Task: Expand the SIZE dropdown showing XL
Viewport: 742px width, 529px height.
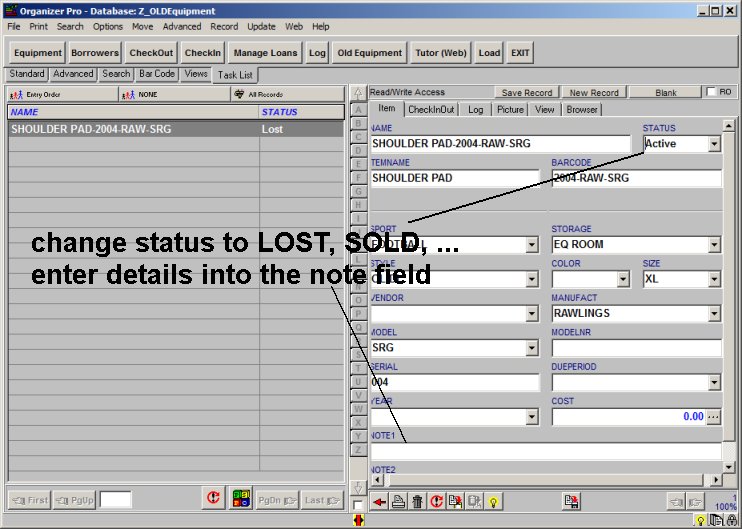Action: 714,279
